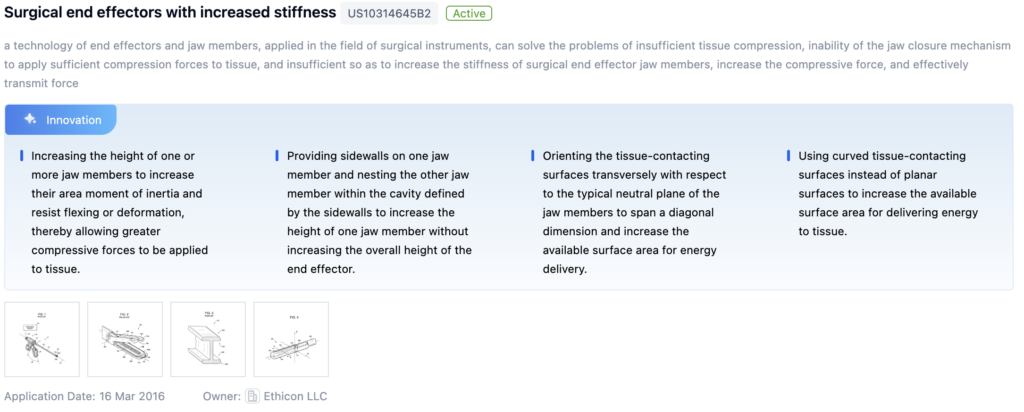
Task: Open the Surgical end effectors patent title
Action: 170,14
